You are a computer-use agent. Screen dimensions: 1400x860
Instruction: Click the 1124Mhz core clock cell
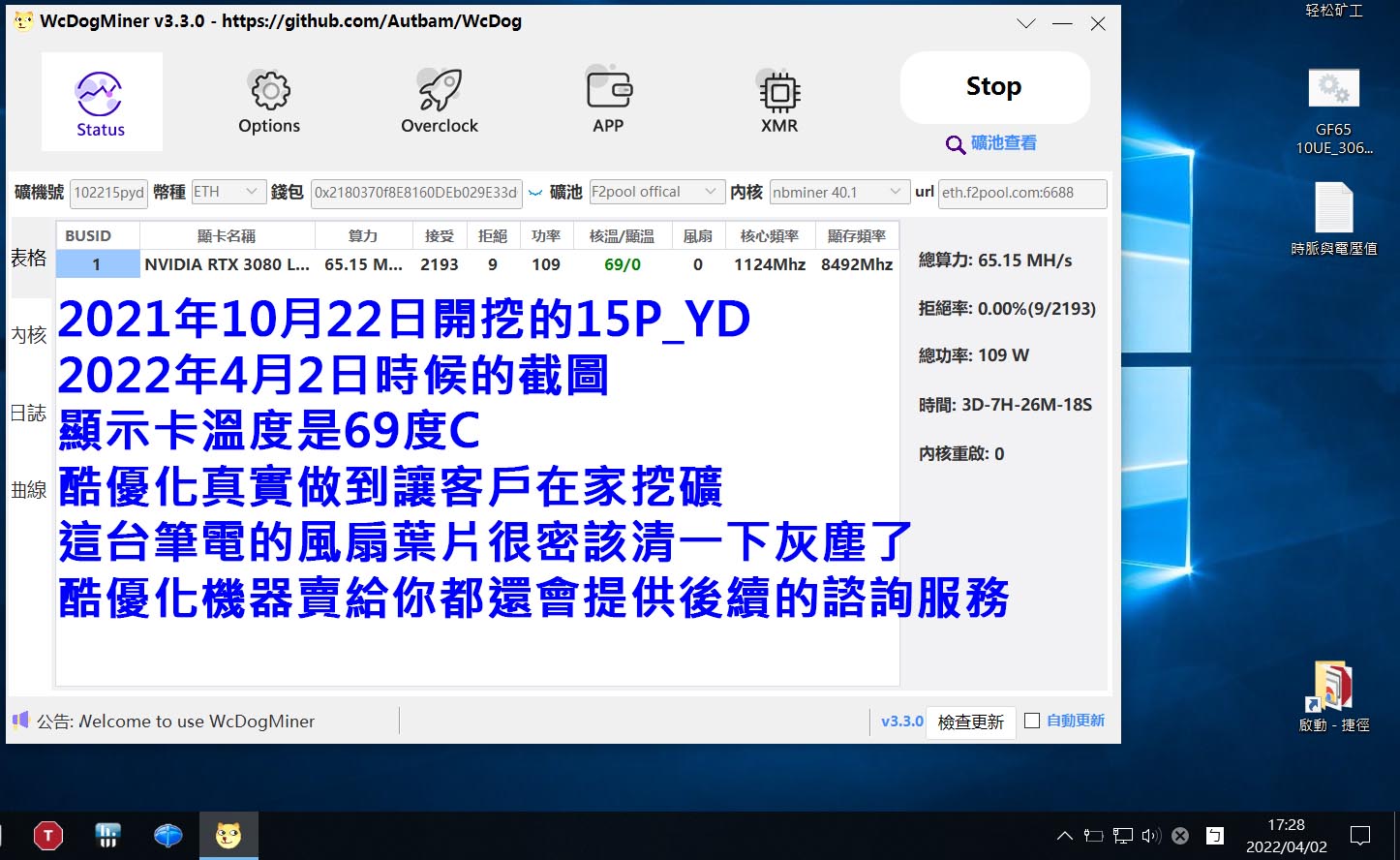tap(770, 264)
